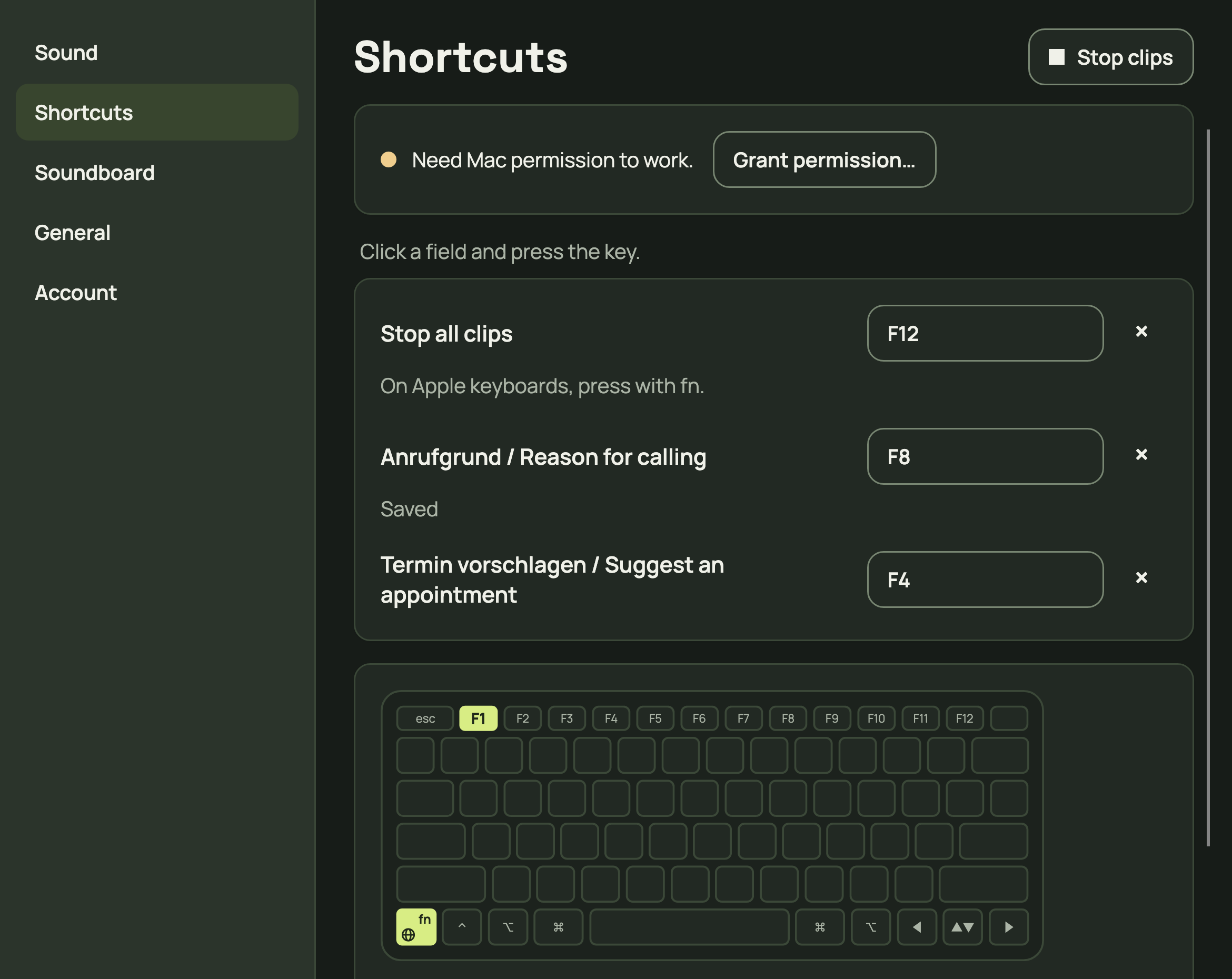
Task: Click the F4 key on virtual keyboard
Action: click(611, 718)
